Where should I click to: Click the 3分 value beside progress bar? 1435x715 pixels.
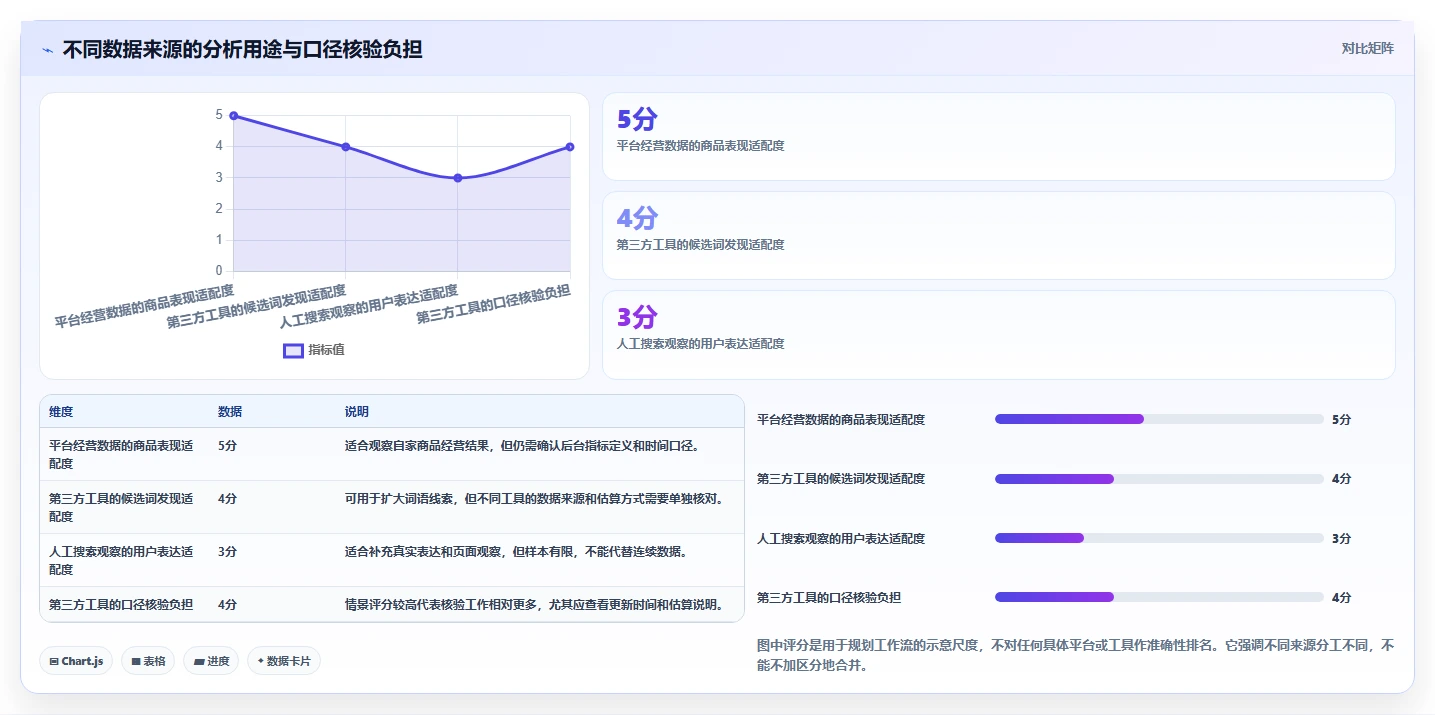(1341, 538)
